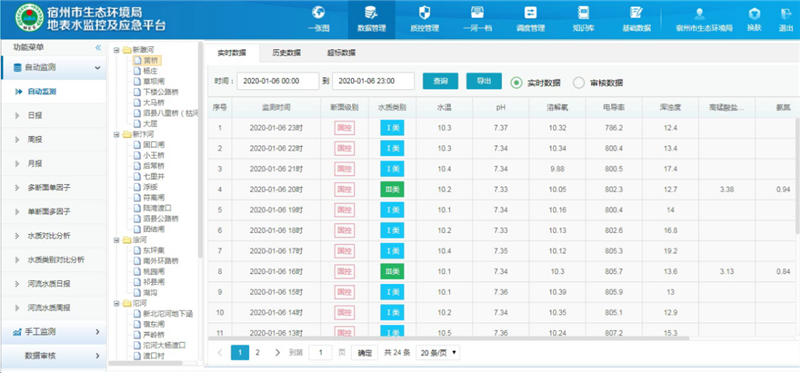Open the 一张图 globe icon
Viewport: 800px width, 373px height.
tap(318, 12)
